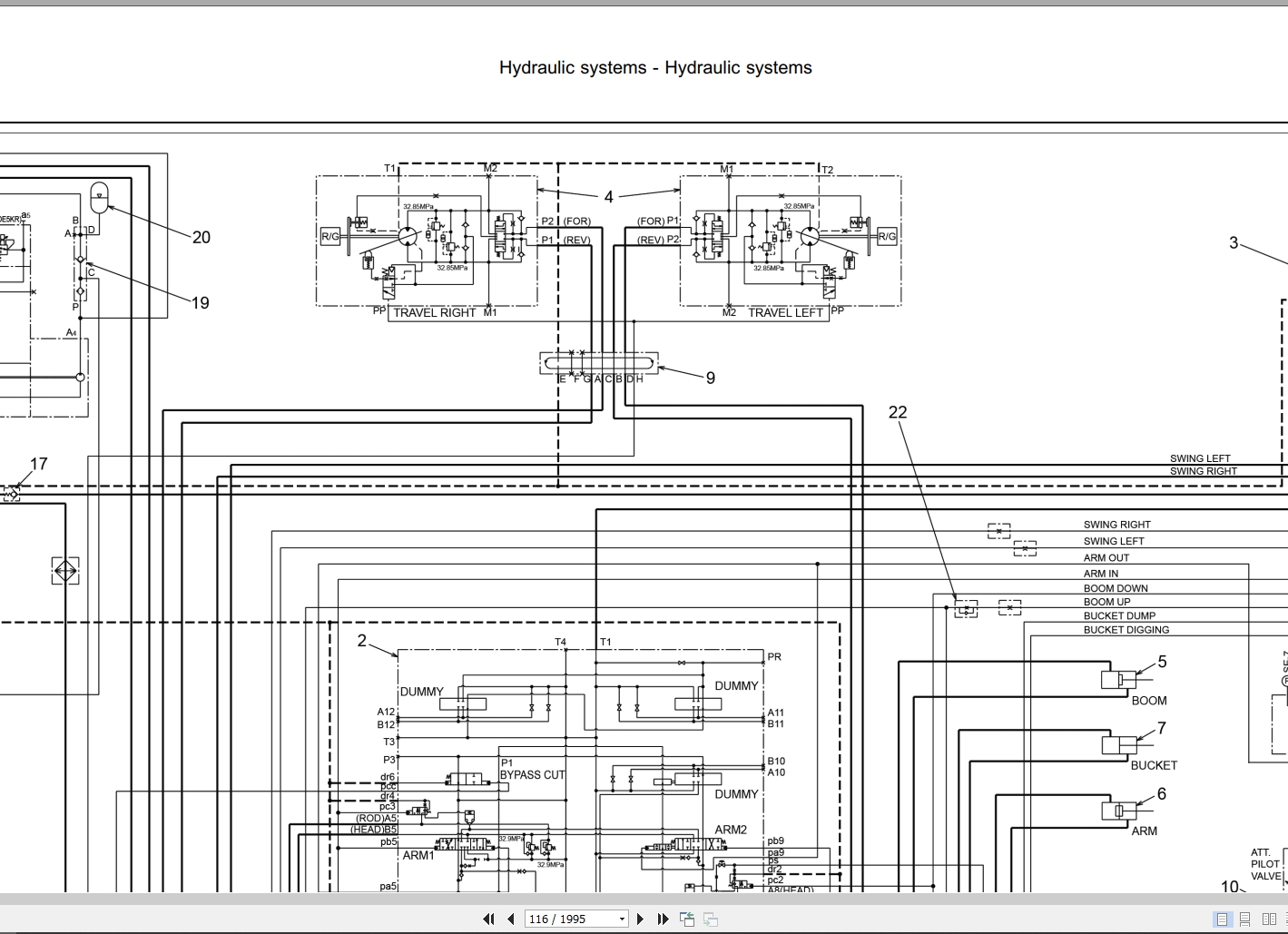1288x934 pixels.
Task: Click the 'Hydraulic systems - Hydraulic systems' heading
Action: tap(655, 67)
